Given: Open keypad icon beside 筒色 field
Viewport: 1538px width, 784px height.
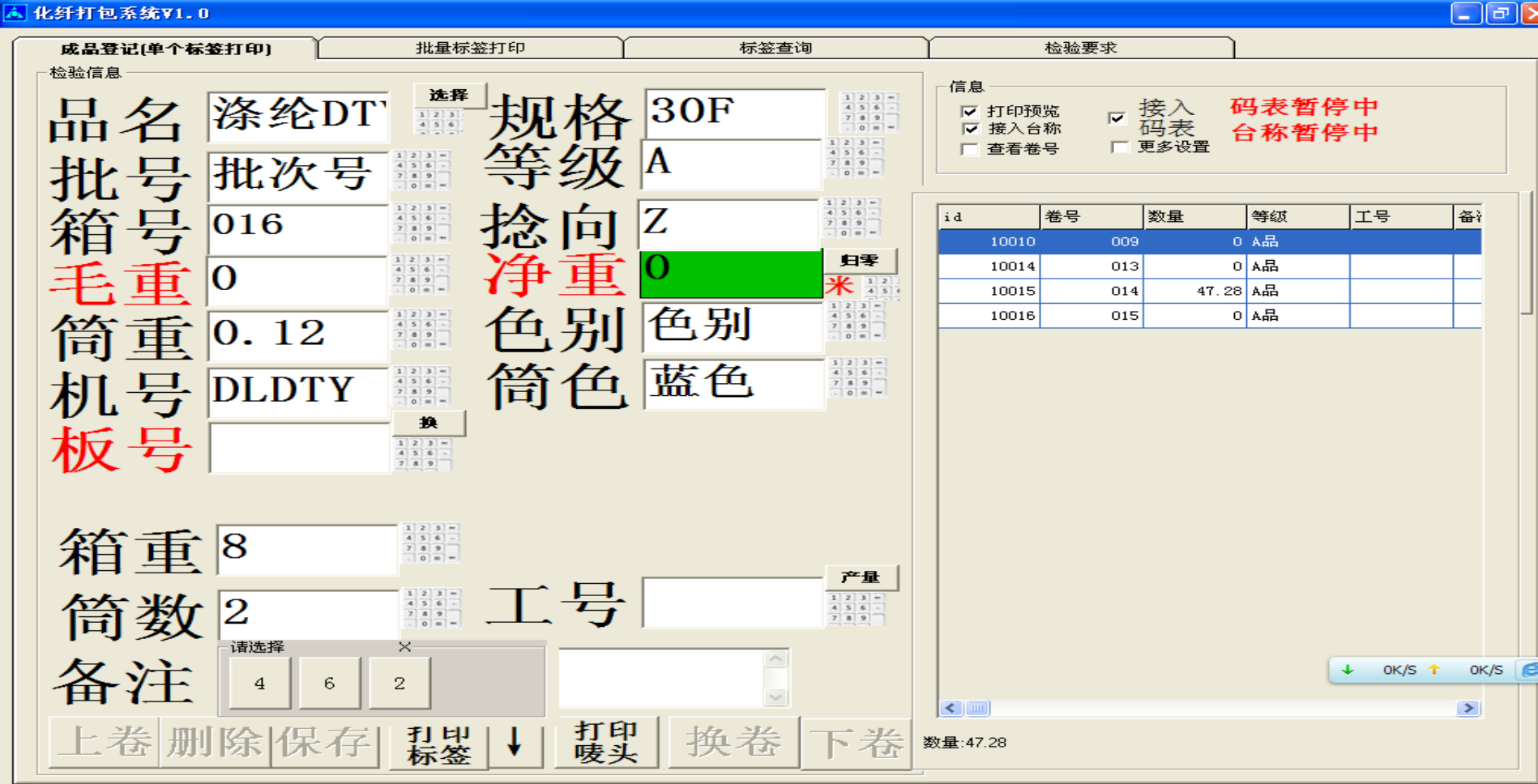Looking at the screenshot, I should 857,378.
